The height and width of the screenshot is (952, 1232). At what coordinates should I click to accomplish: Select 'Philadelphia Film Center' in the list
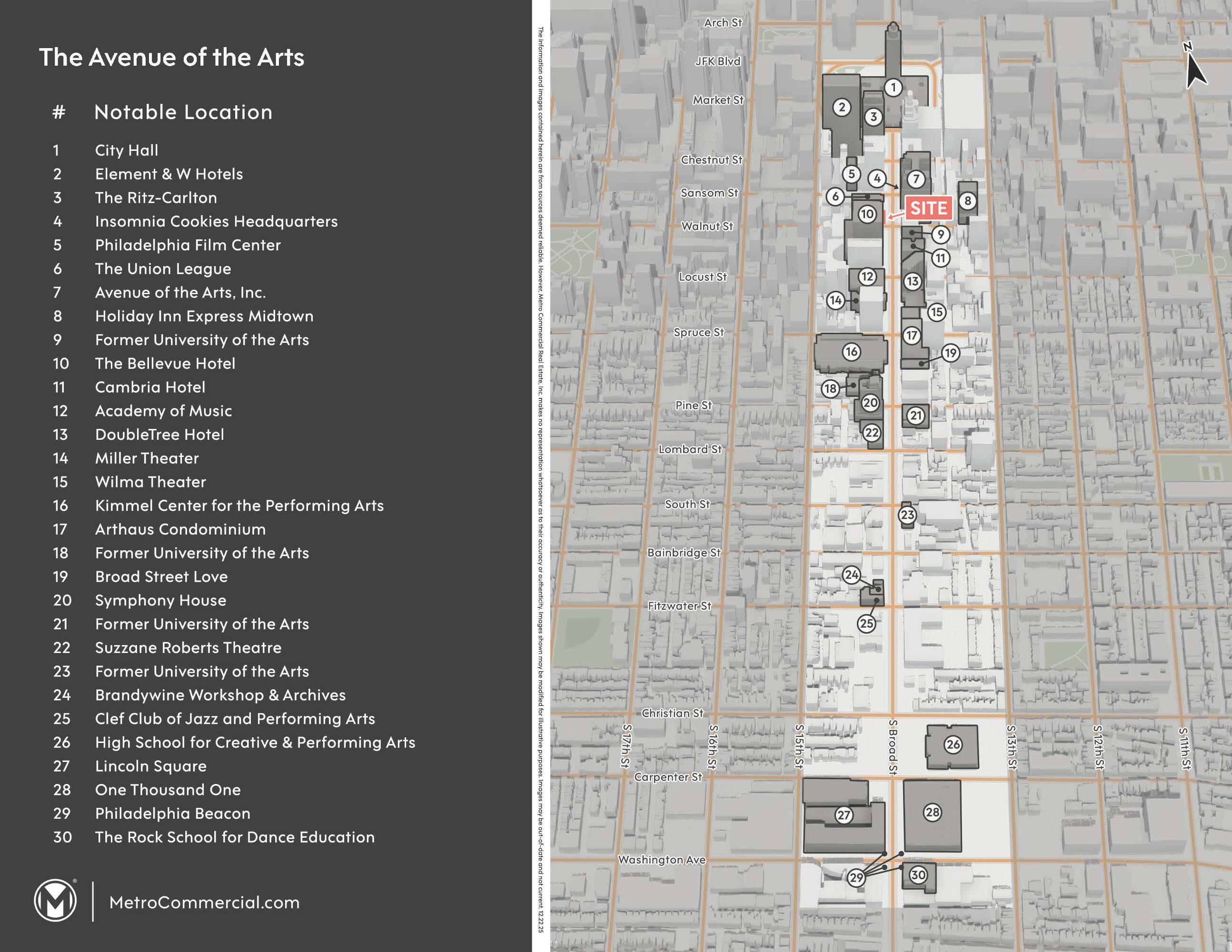pyautogui.click(x=188, y=245)
